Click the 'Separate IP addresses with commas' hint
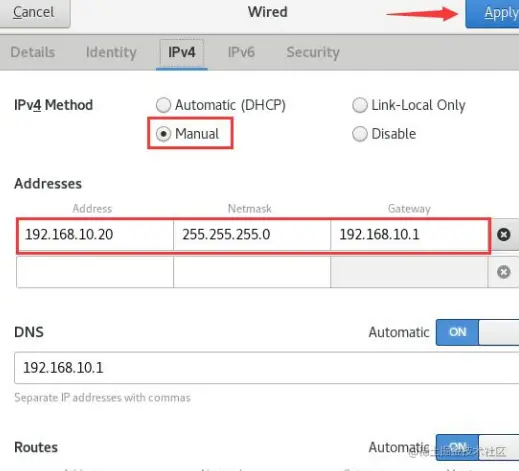The height and width of the screenshot is (471, 519). (x=102, y=398)
